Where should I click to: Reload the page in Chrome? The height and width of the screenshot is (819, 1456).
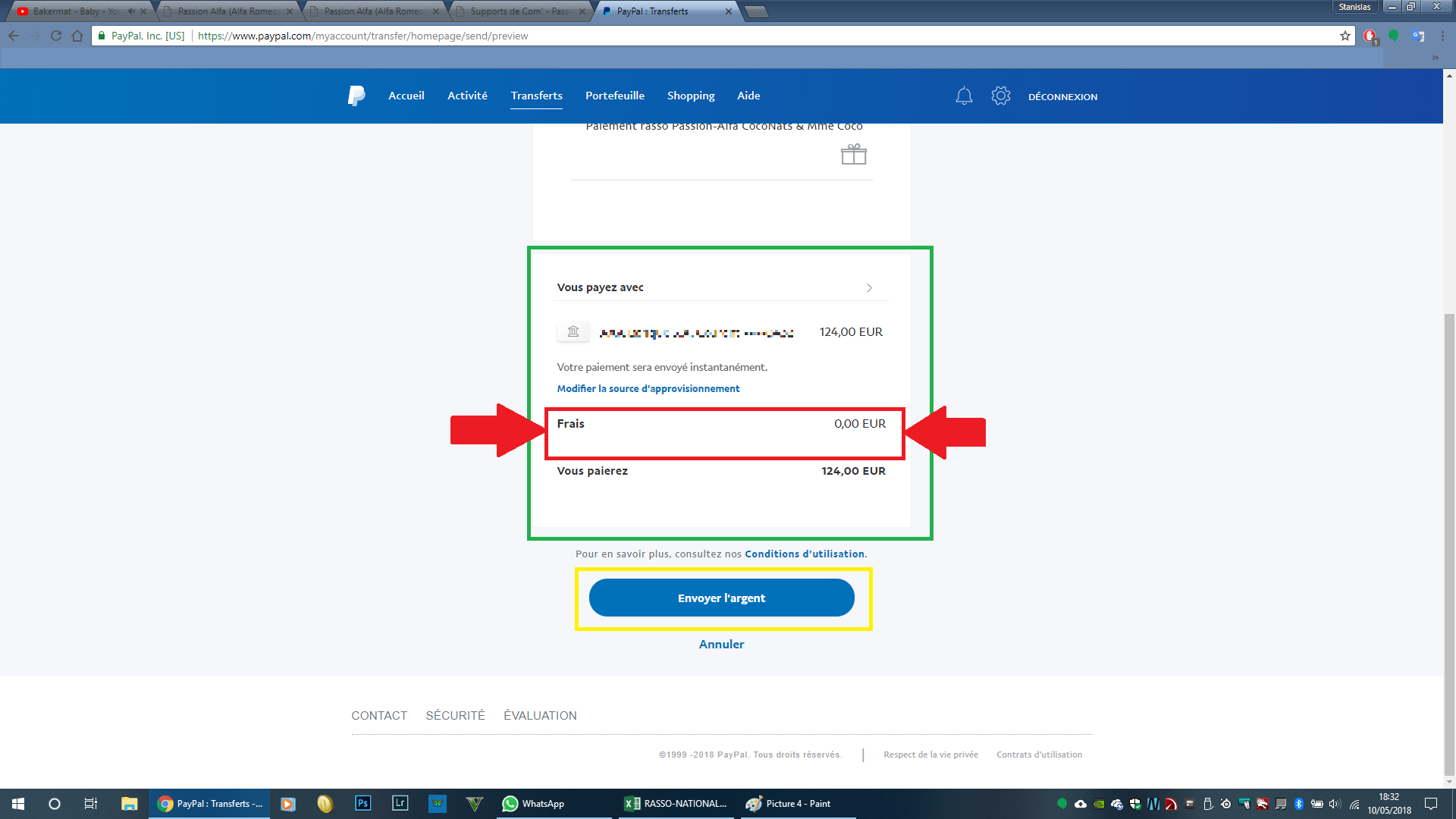[56, 36]
